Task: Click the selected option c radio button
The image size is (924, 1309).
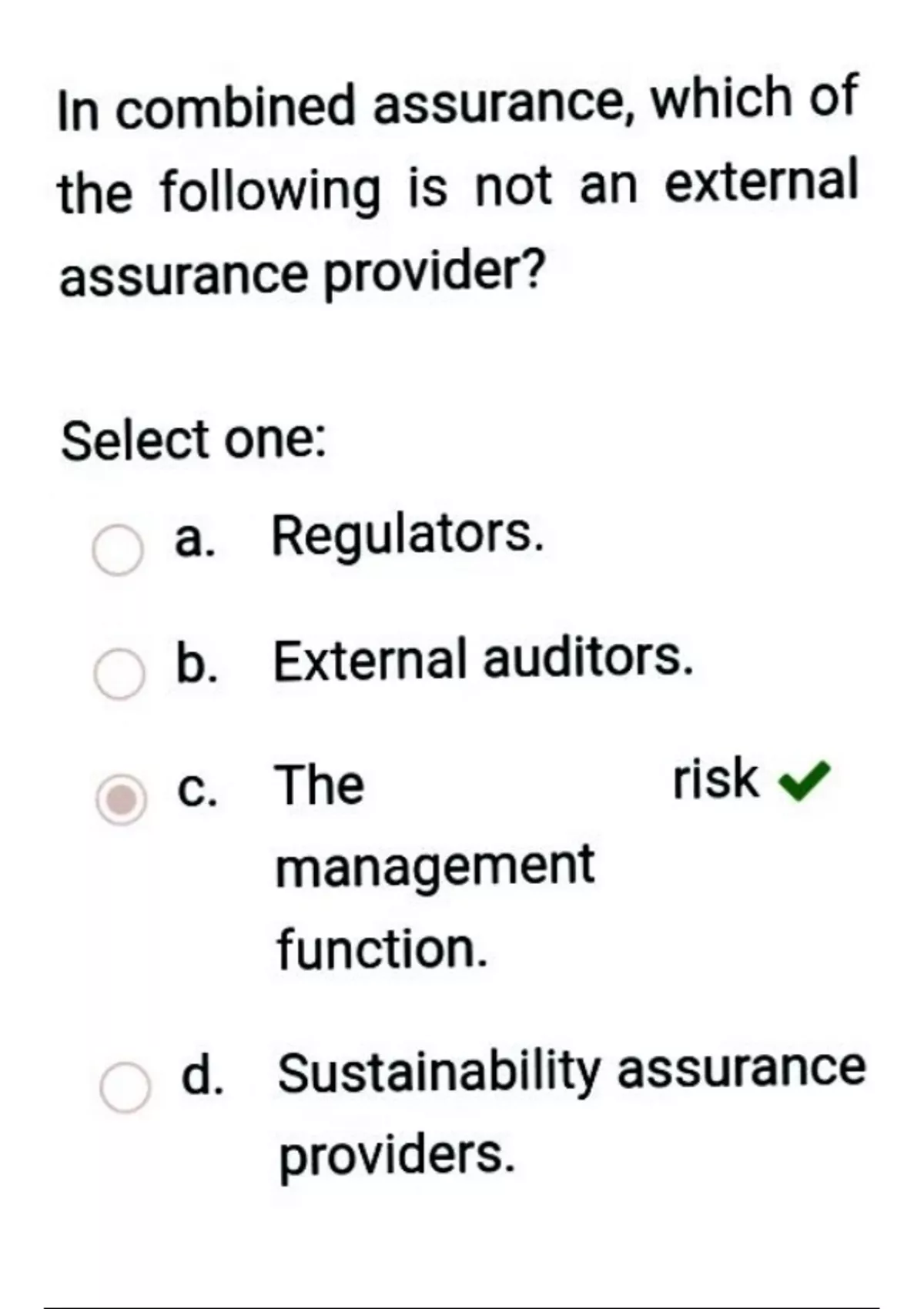Action: pos(121,798)
